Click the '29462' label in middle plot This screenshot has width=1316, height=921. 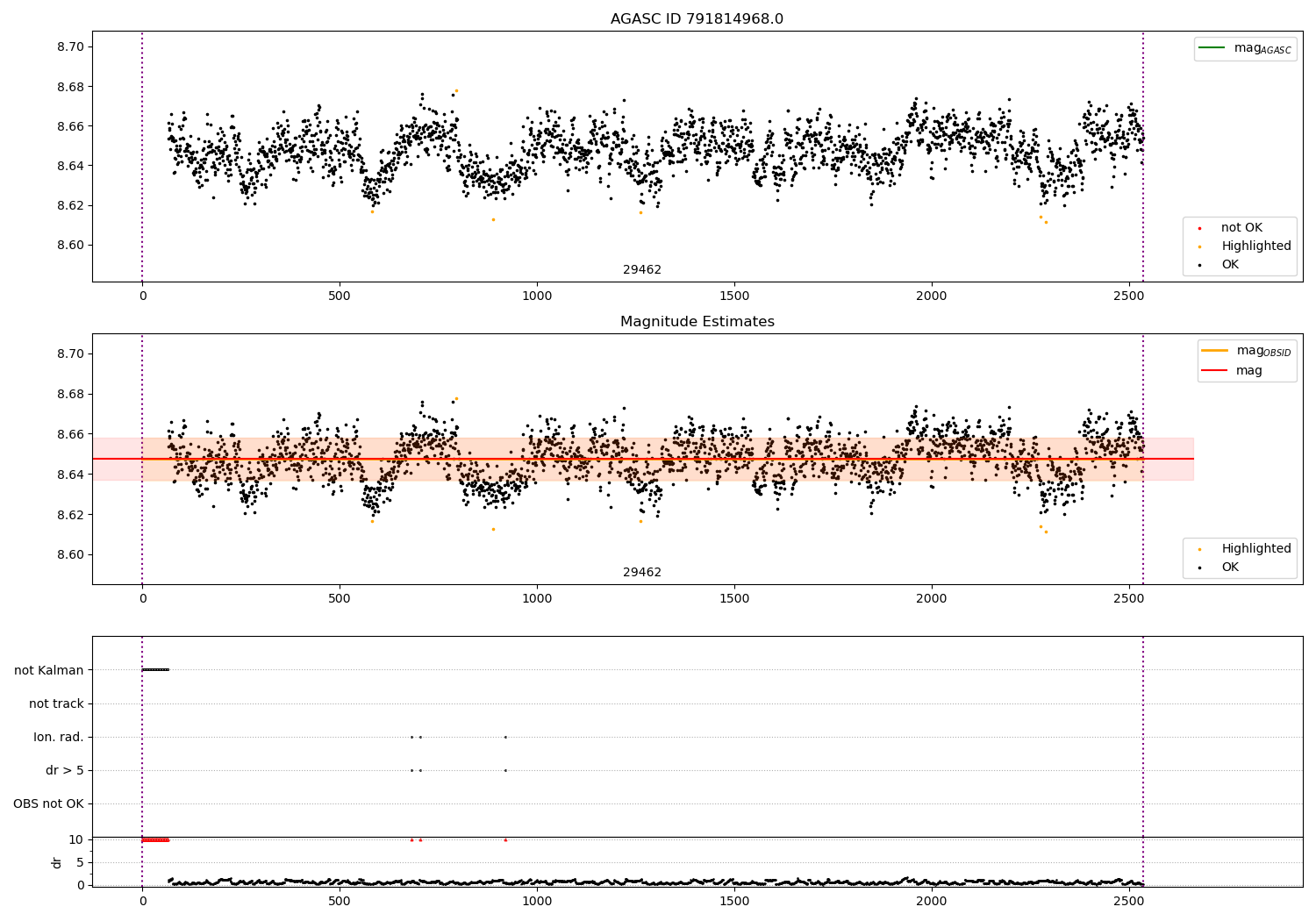point(642,573)
